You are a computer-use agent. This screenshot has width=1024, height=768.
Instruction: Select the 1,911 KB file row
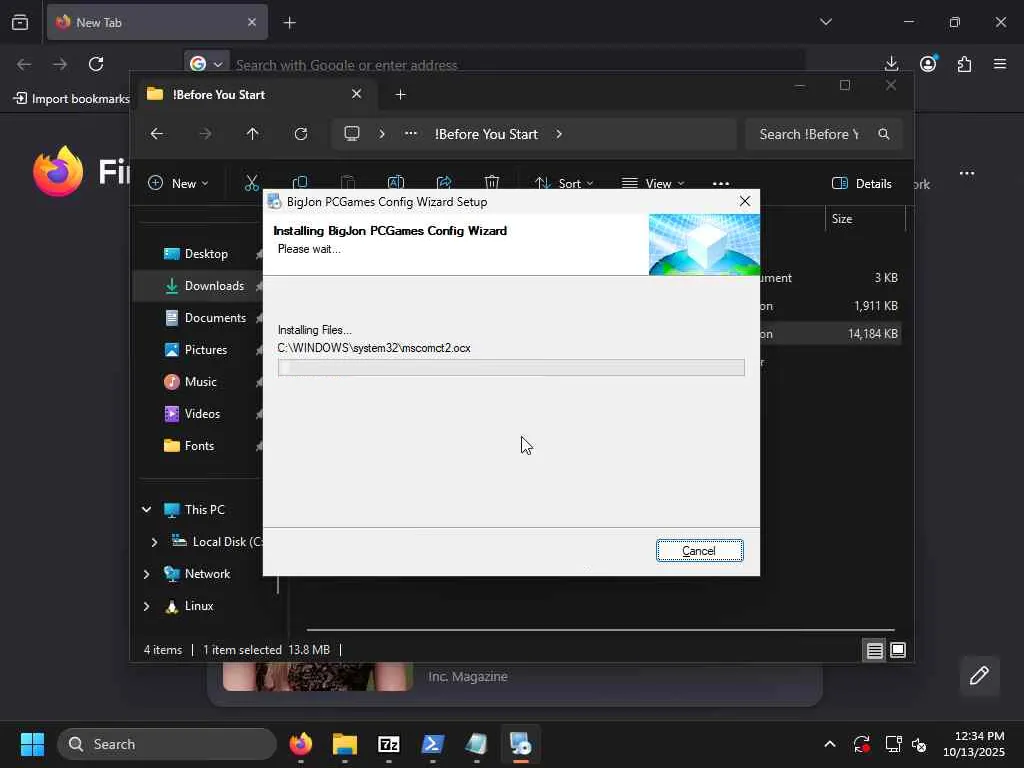point(829,306)
